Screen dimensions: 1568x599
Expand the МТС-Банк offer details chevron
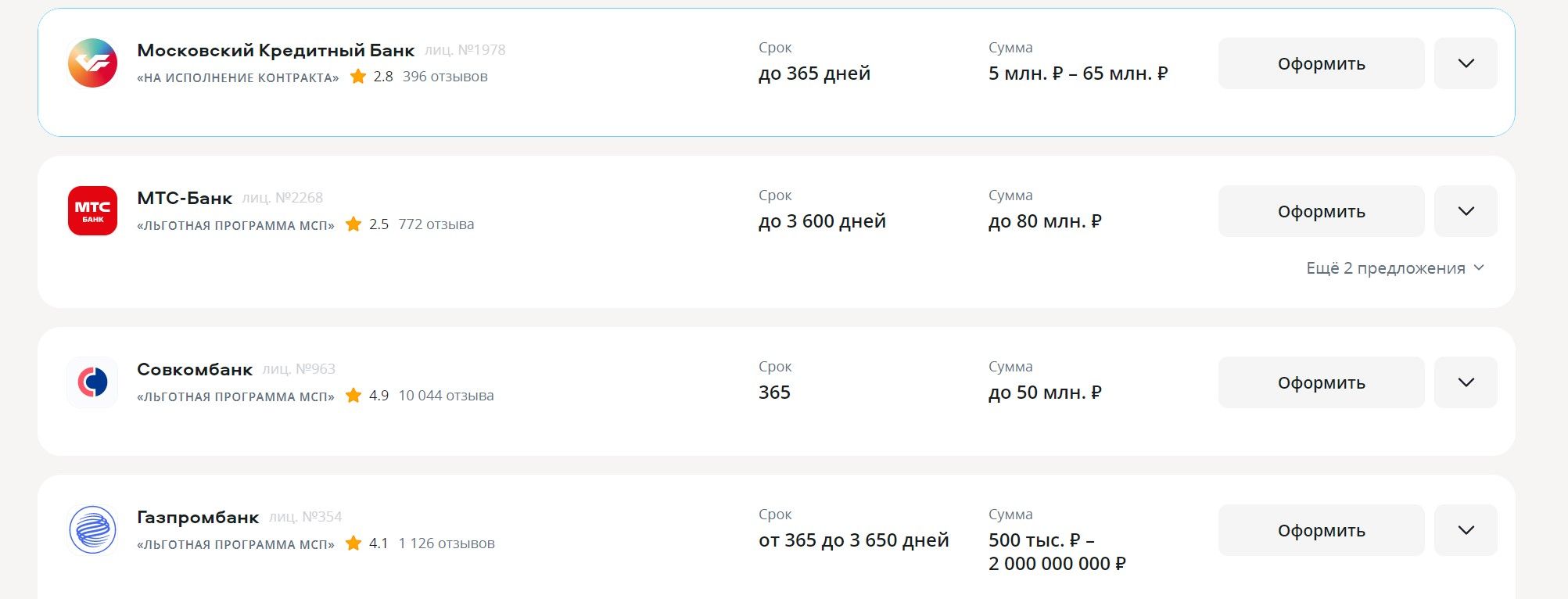point(1466,211)
